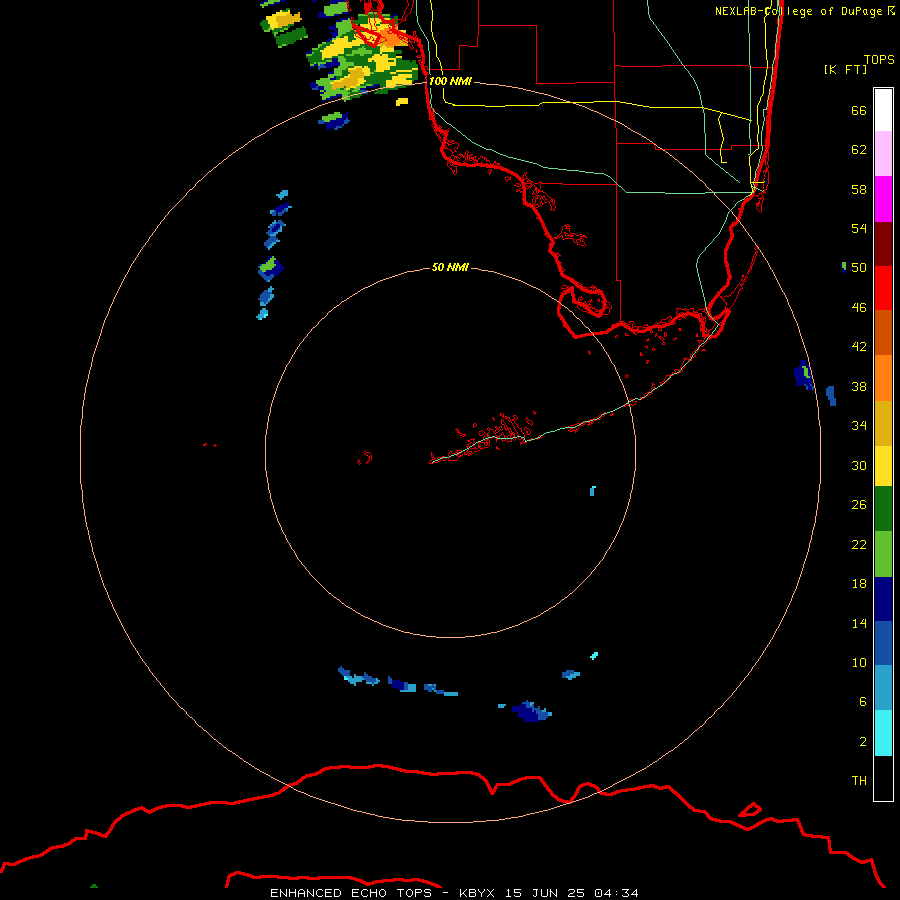Click the 'KBYX' radar site identifier
The width and height of the screenshot is (900, 900).
[476, 893]
